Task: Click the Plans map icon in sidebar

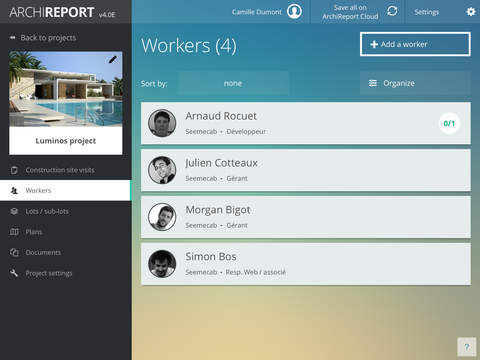Action: click(14, 232)
